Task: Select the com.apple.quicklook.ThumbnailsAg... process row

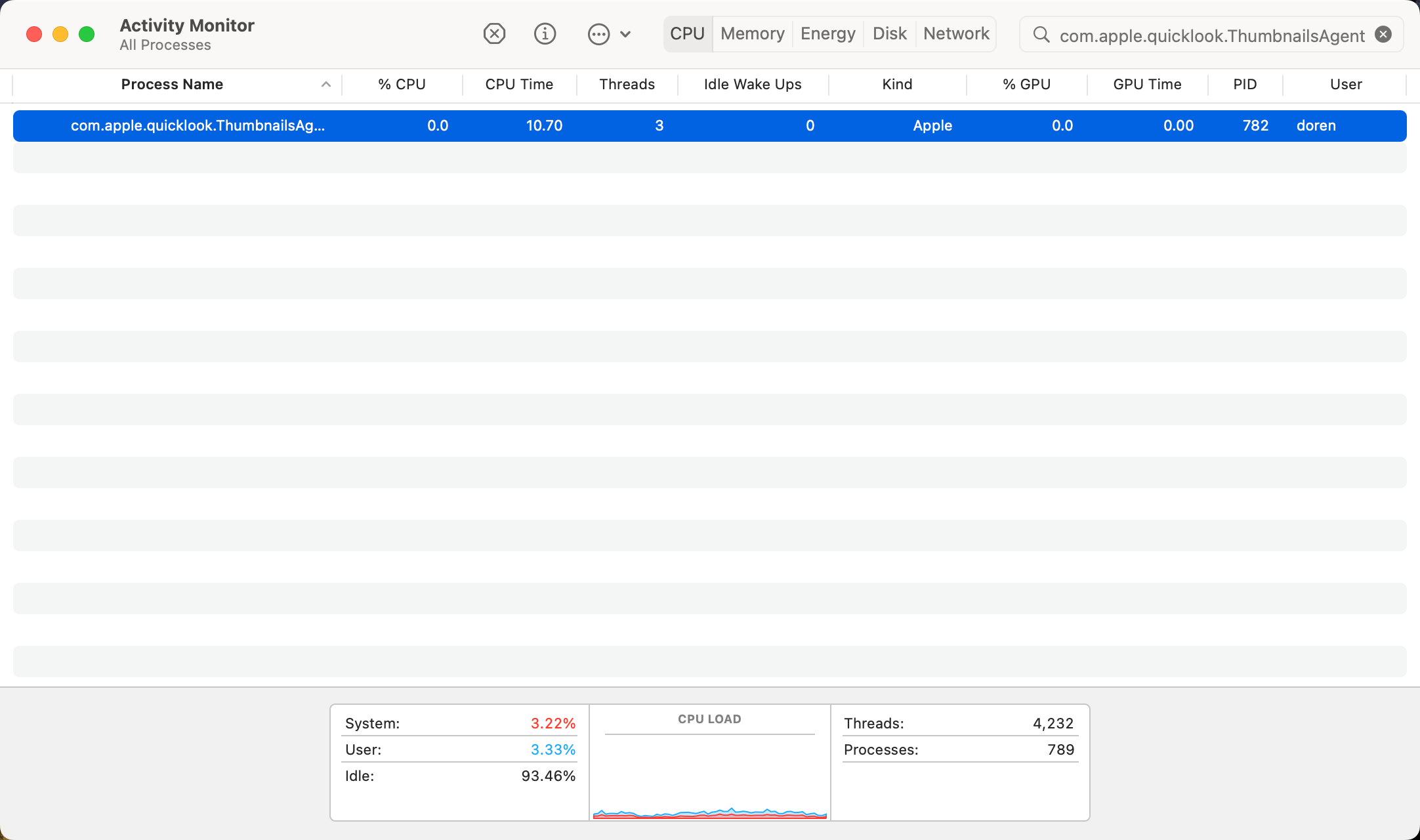Action: coord(710,125)
